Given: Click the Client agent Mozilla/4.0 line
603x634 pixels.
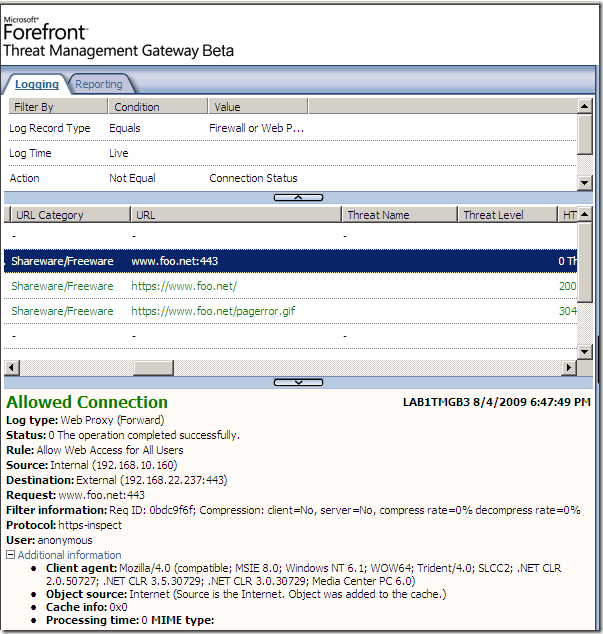Looking at the screenshot, I should coord(303,575).
